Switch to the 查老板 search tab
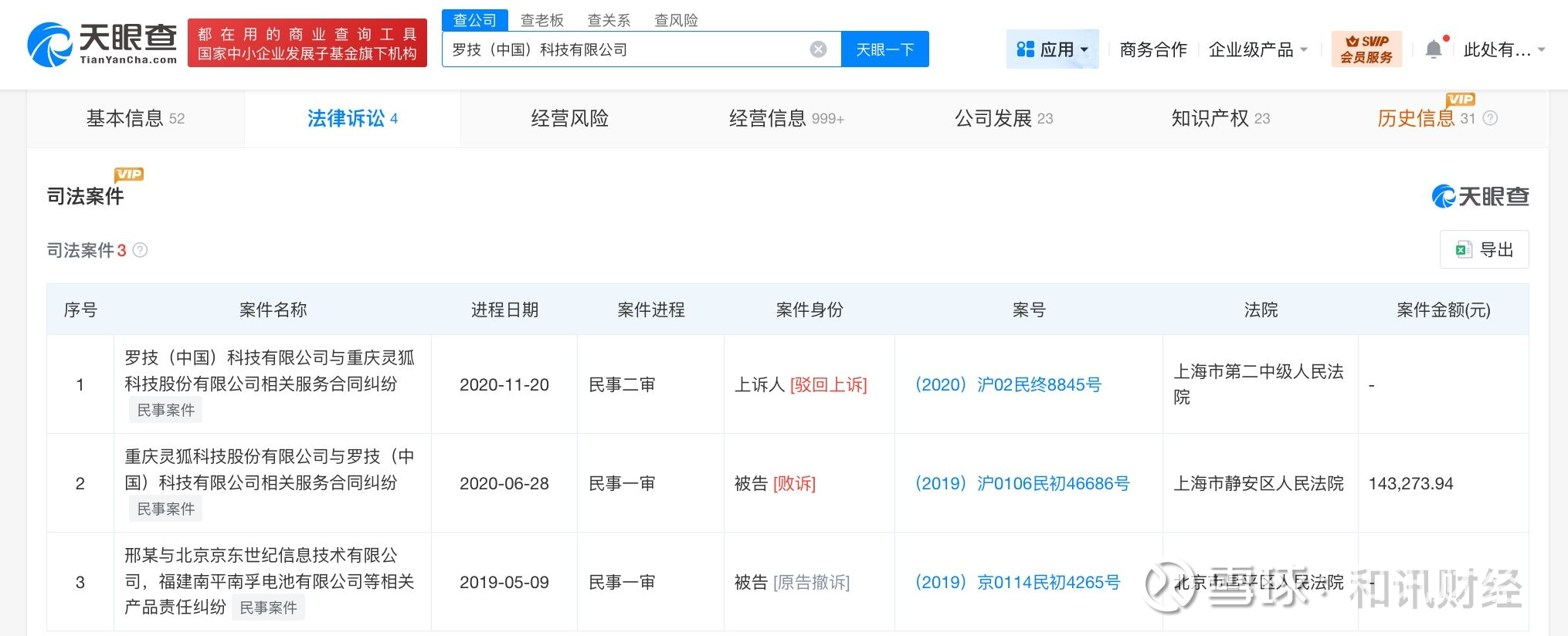 [541, 20]
